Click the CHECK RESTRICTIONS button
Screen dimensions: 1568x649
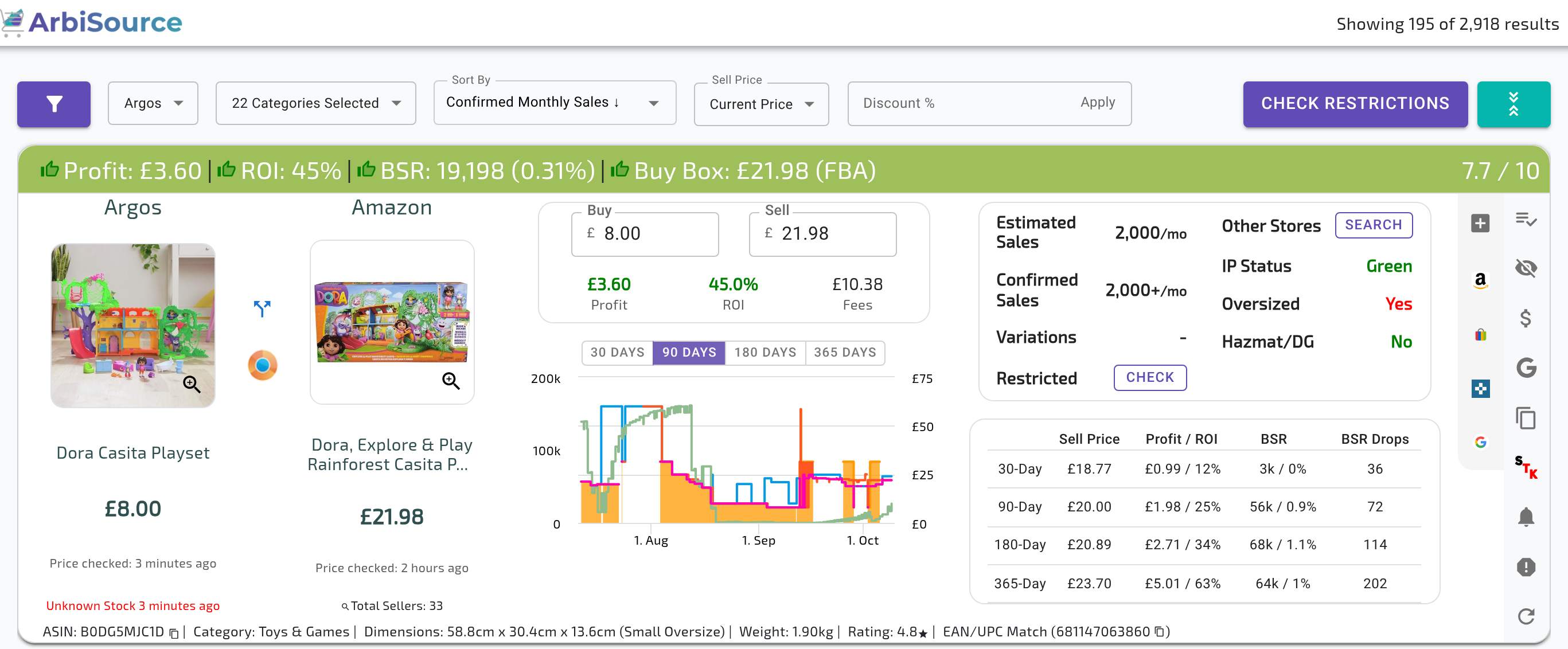(1355, 104)
